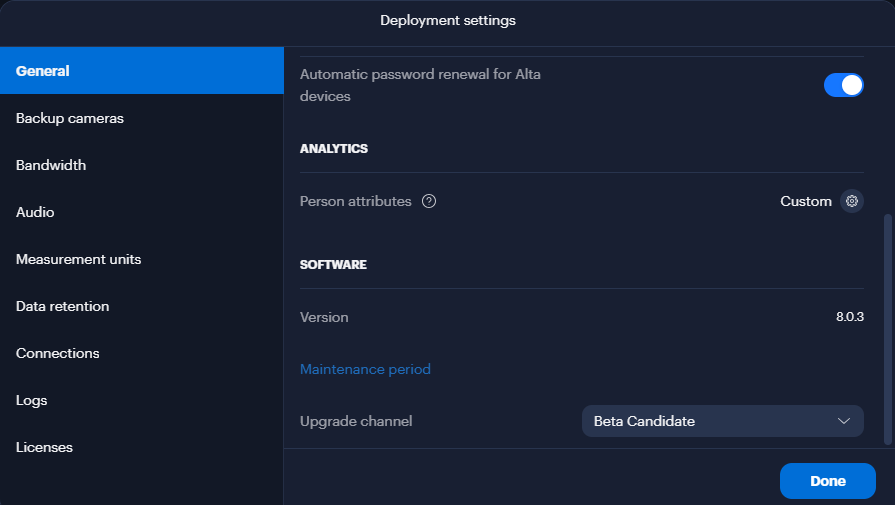This screenshot has width=895, height=505.
Task: Open the Backup cameras section
Action: pyautogui.click(x=142, y=118)
